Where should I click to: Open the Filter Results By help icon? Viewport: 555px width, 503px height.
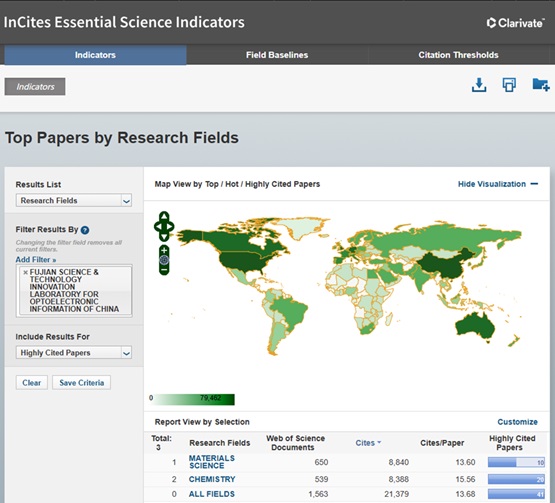click(85, 230)
